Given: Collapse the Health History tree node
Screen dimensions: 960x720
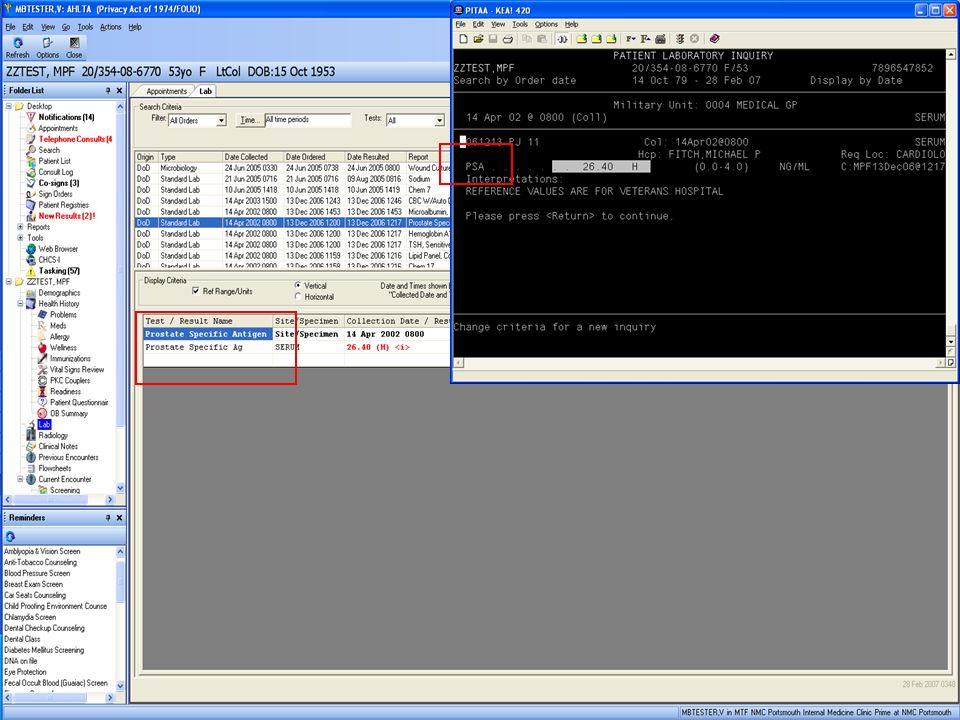Looking at the screenshot, I should tap(20, 304).
